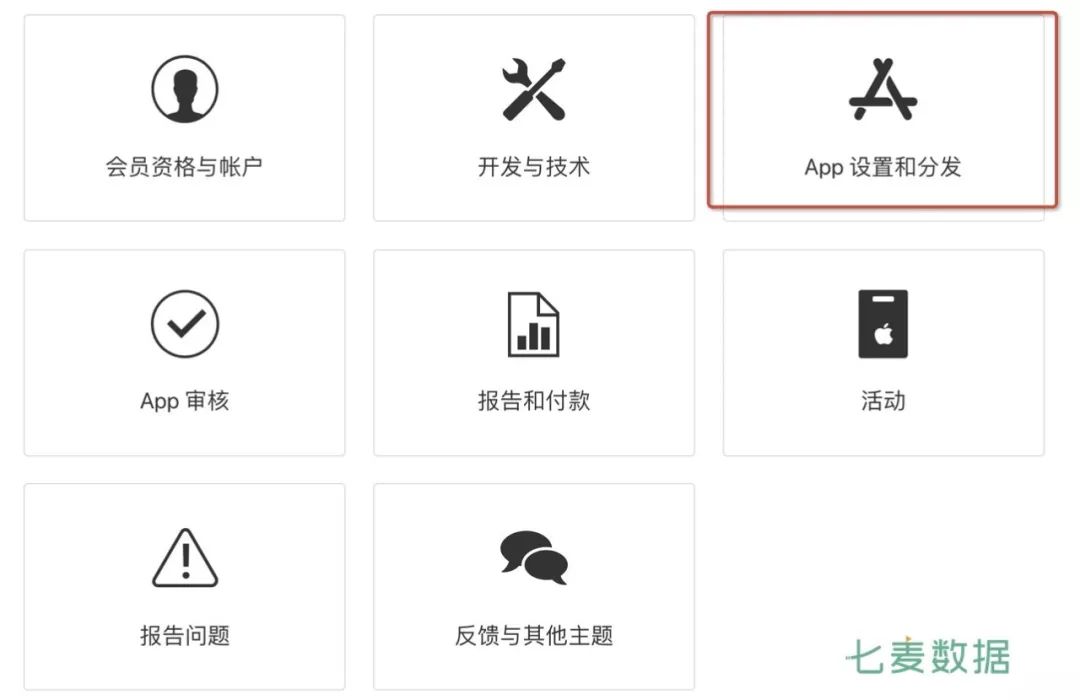
Task: Open 开发与技术 topic label
Action: (x=534, y=167)
